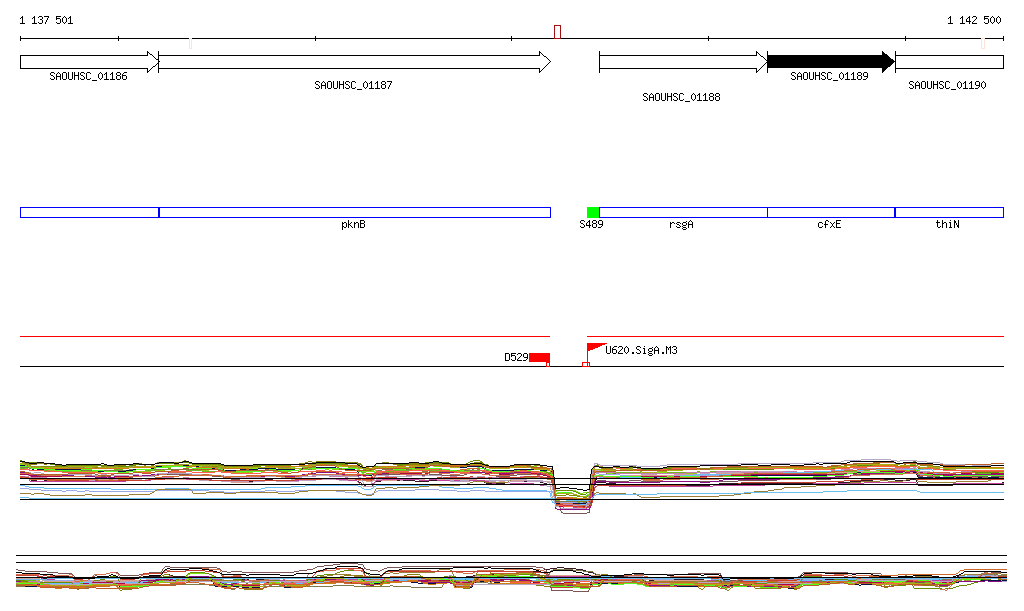Image resolution: width=1024 pixels, height=611 pixels.
Task: Click the SAOUHSC_01186 gene arrow
Action: point(89,62)
